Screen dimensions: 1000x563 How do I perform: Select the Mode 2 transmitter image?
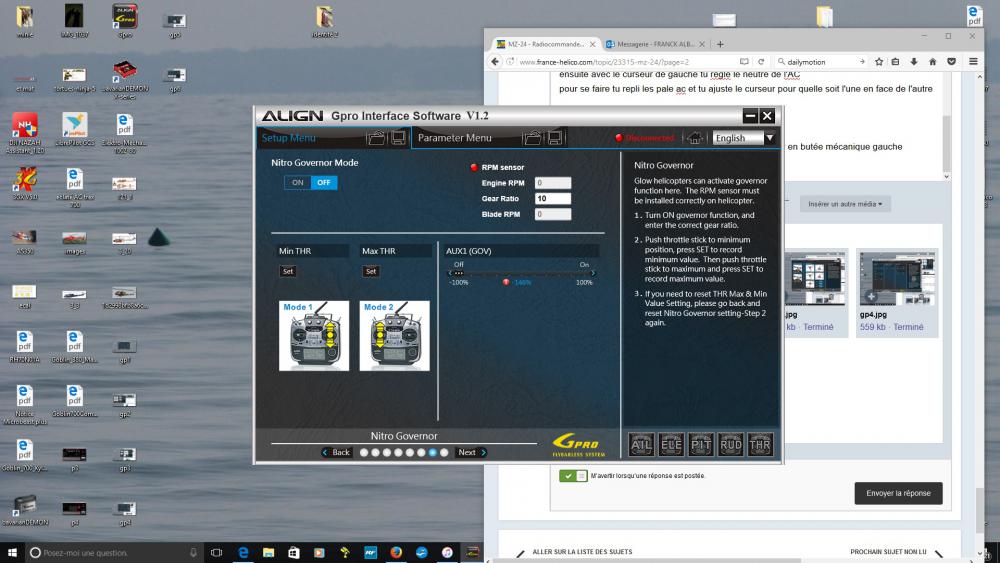pyautogui.click(x=394, y=335)
